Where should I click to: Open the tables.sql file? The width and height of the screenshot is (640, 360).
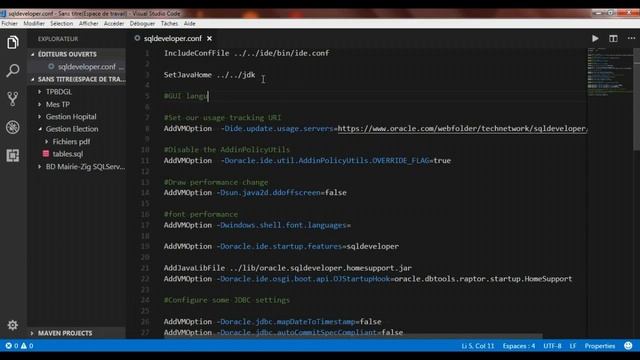68,154
